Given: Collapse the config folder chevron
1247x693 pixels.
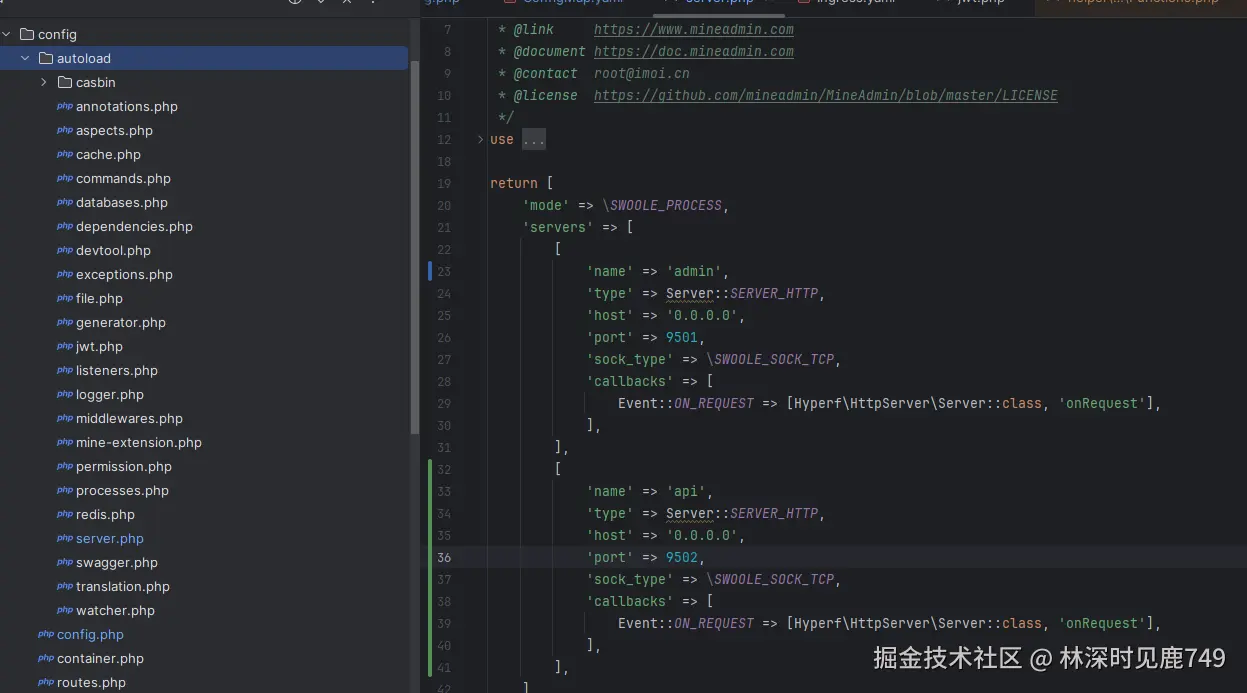Looking at the screenshot, I should tap(7, 34).
